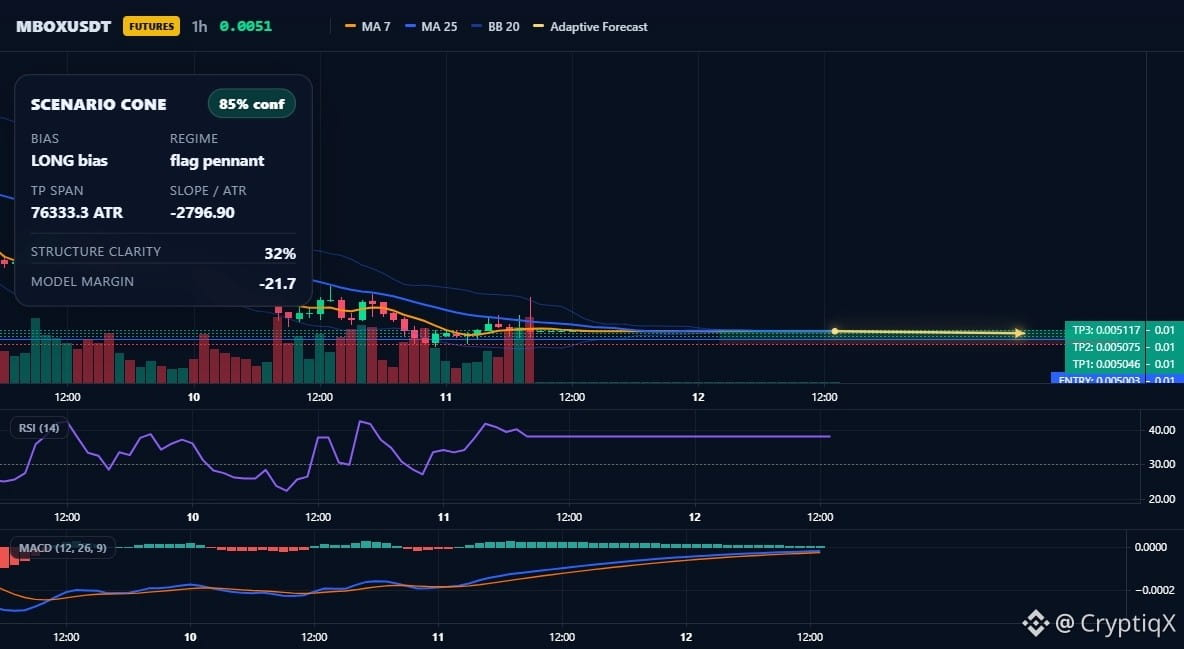This screenshot has height=649, width=1184.
Task: Click the yellow Adaptive Forecast color dash
Action: tap(538, 26)
